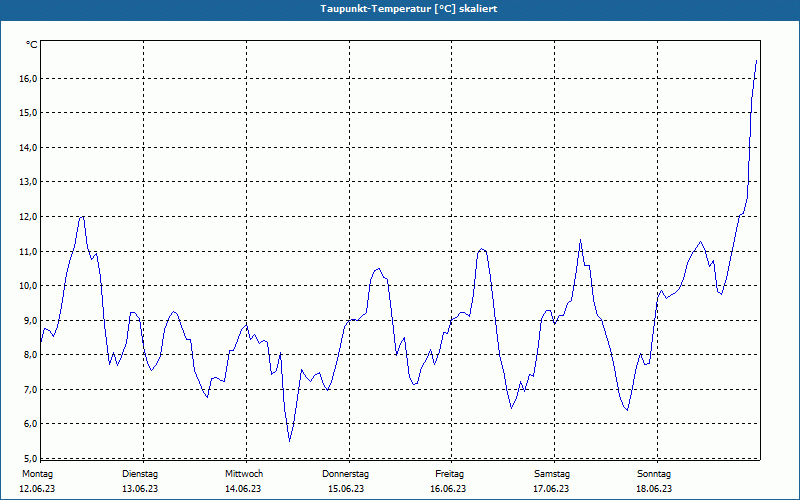Click the 9,0 y-axis label
The image size is (800, 500).
pos(30,320)
